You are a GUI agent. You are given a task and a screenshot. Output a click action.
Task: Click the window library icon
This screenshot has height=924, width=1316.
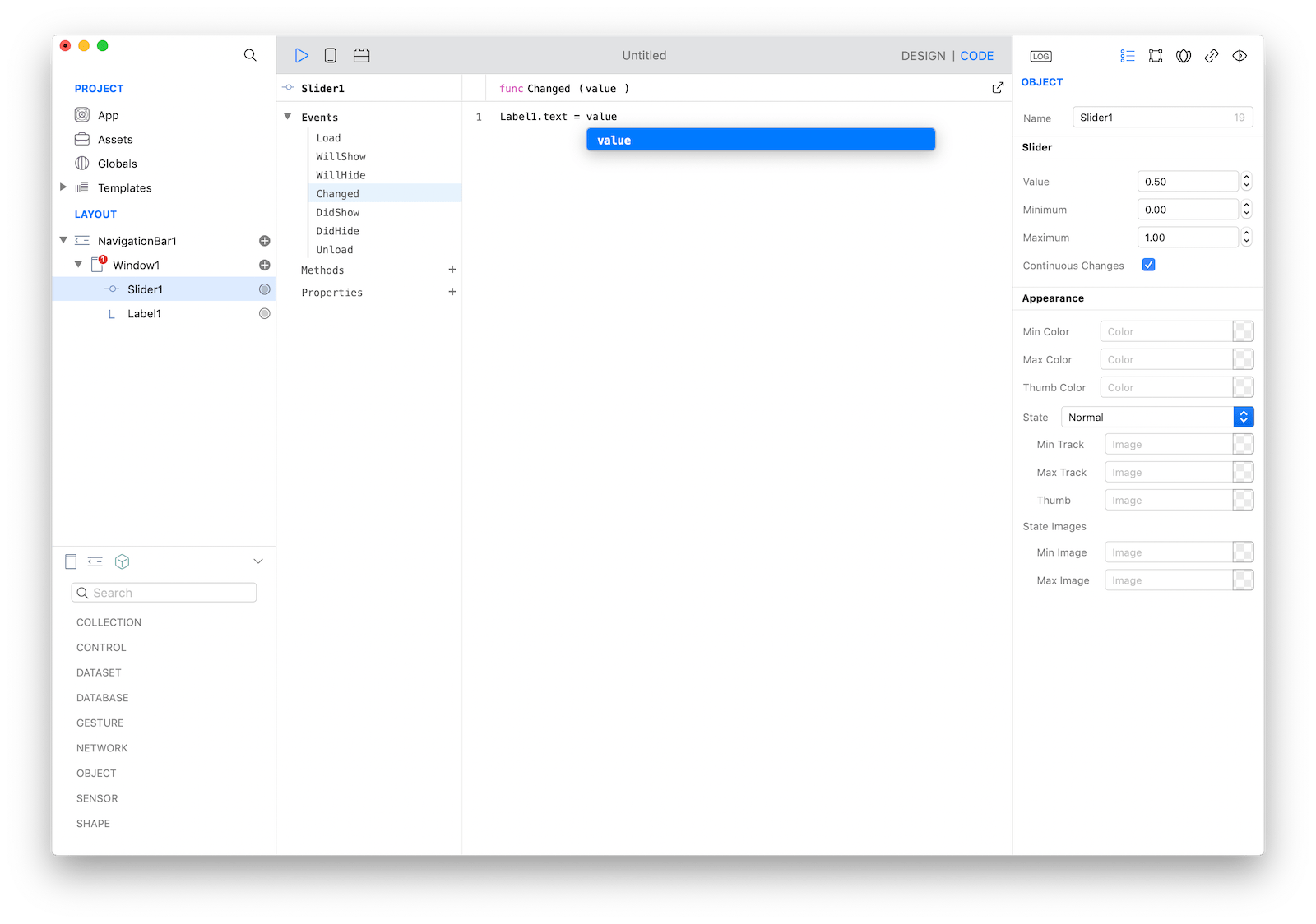(71, 561)
